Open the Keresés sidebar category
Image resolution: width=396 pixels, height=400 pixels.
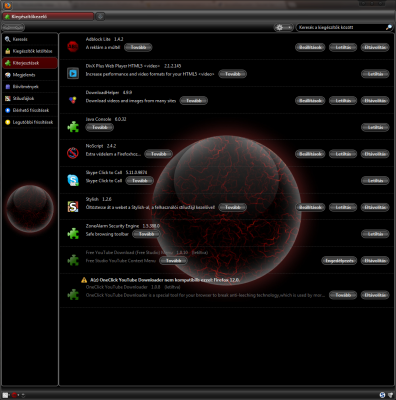coord(30,39)
